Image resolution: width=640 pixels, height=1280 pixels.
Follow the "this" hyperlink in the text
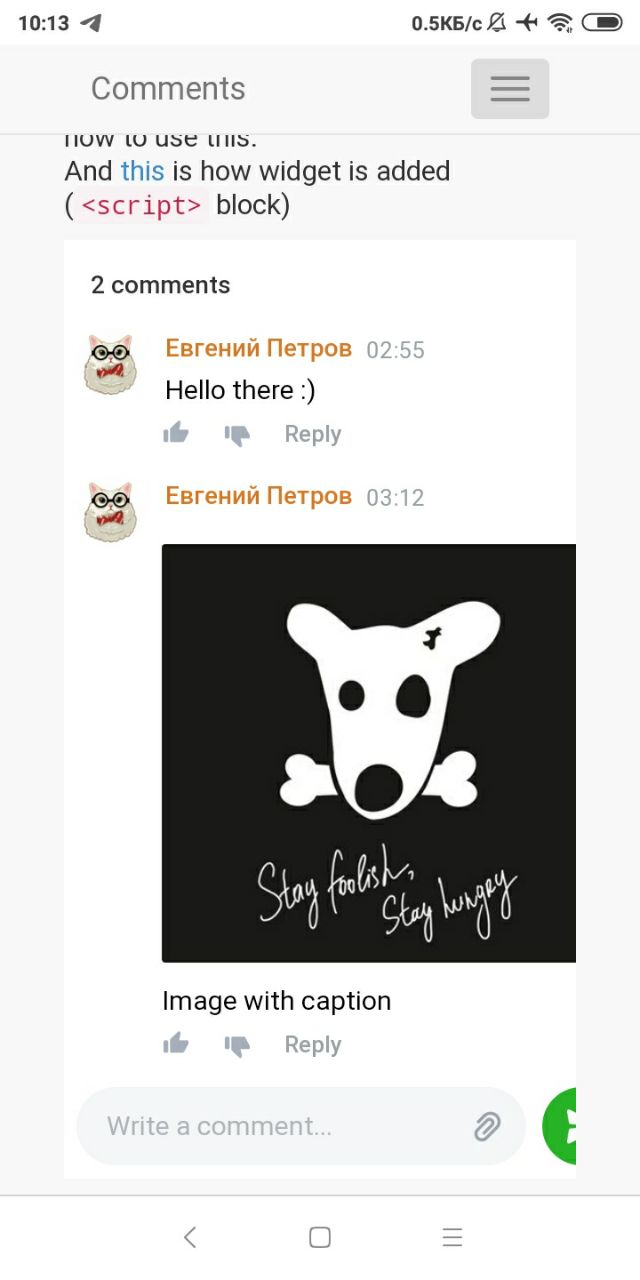coord(142,171)
